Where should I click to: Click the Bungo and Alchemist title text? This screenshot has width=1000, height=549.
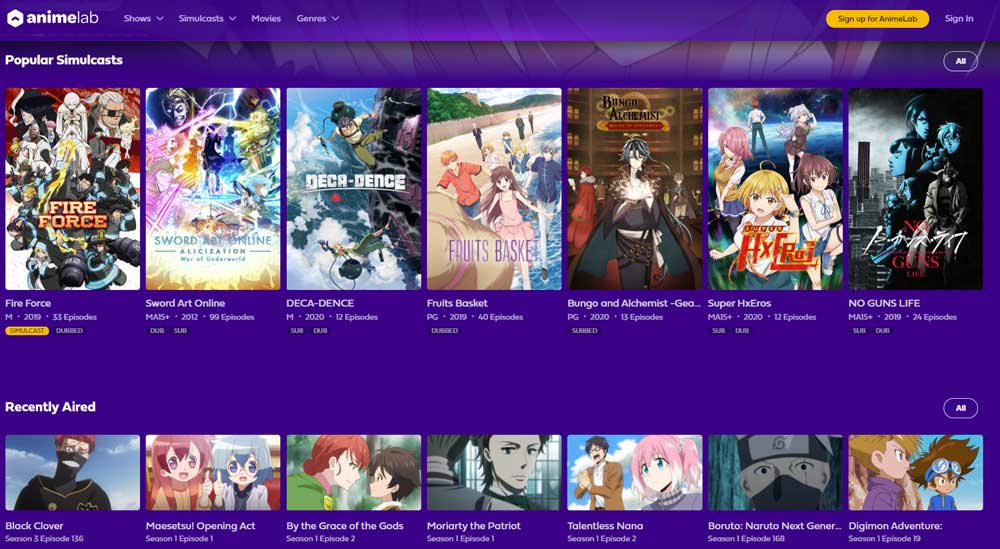(x=634, y=303)
